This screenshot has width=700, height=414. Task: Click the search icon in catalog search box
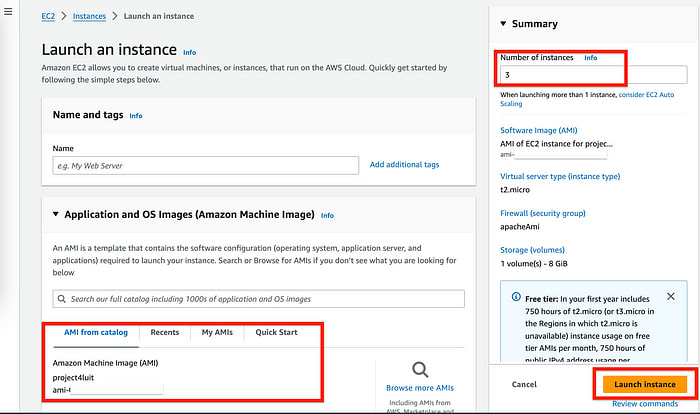(x=63, y=299)
